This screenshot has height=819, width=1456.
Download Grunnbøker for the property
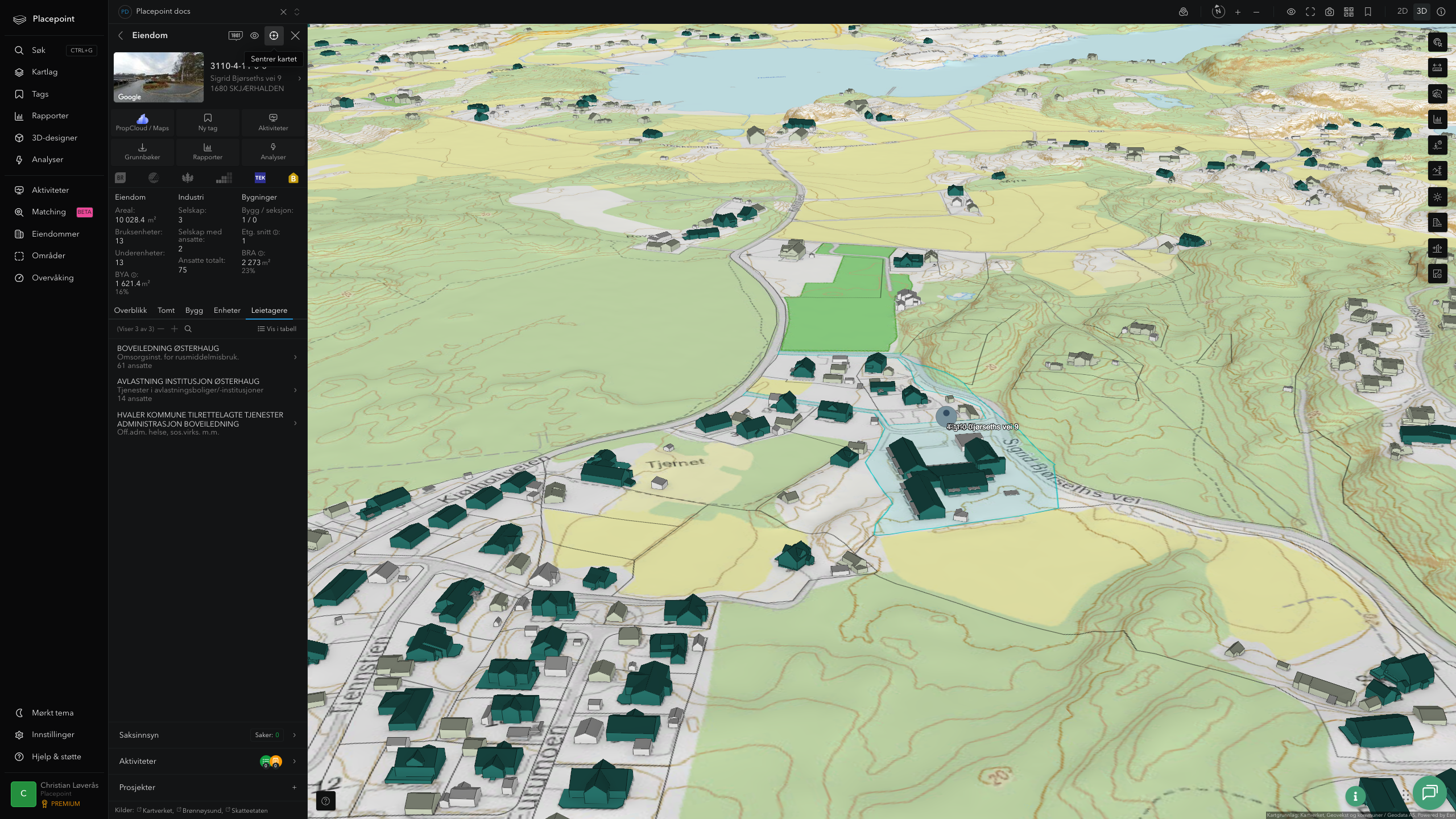[142, 151]
